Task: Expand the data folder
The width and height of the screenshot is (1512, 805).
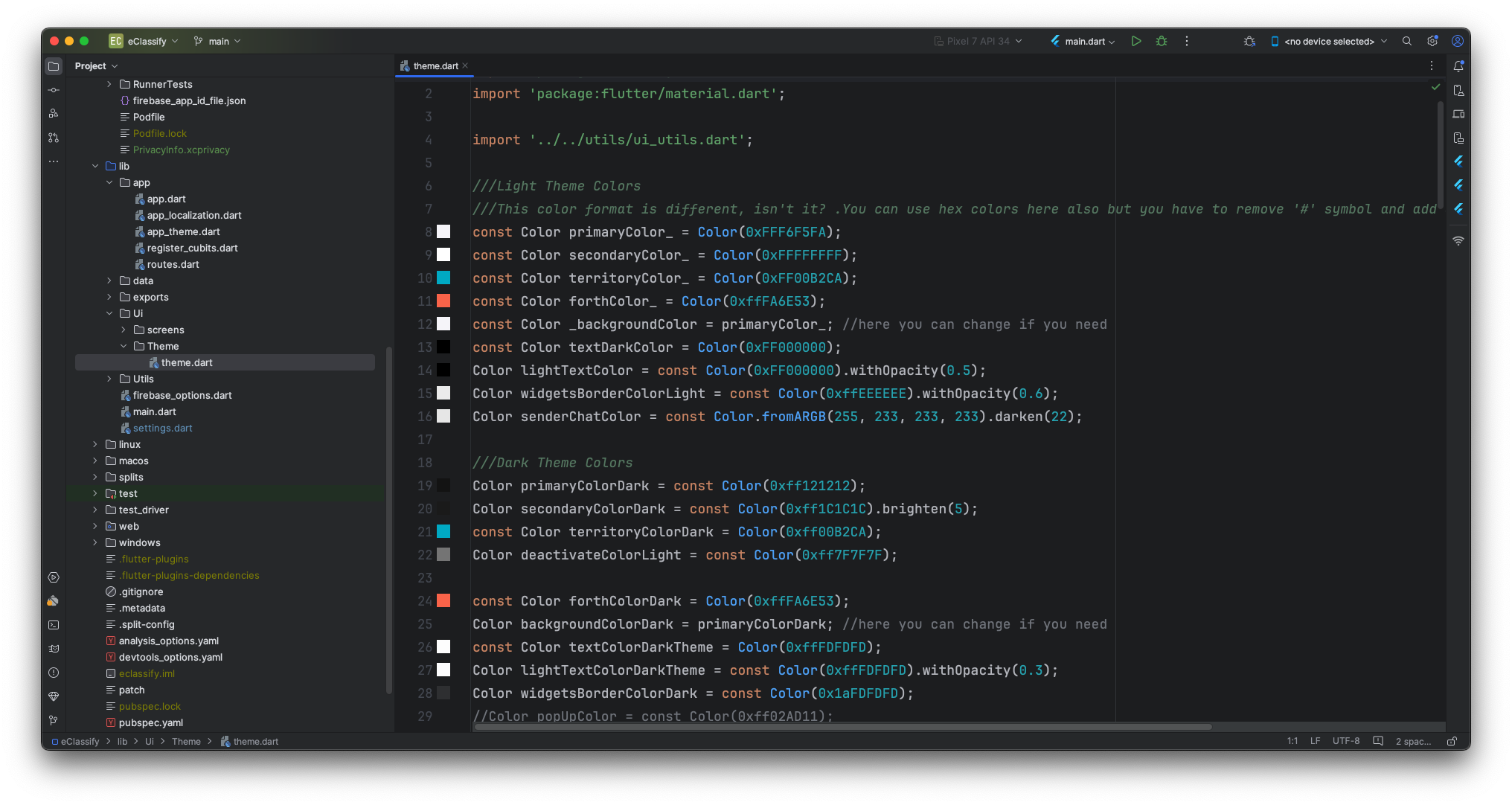Action: coord(109,280)
